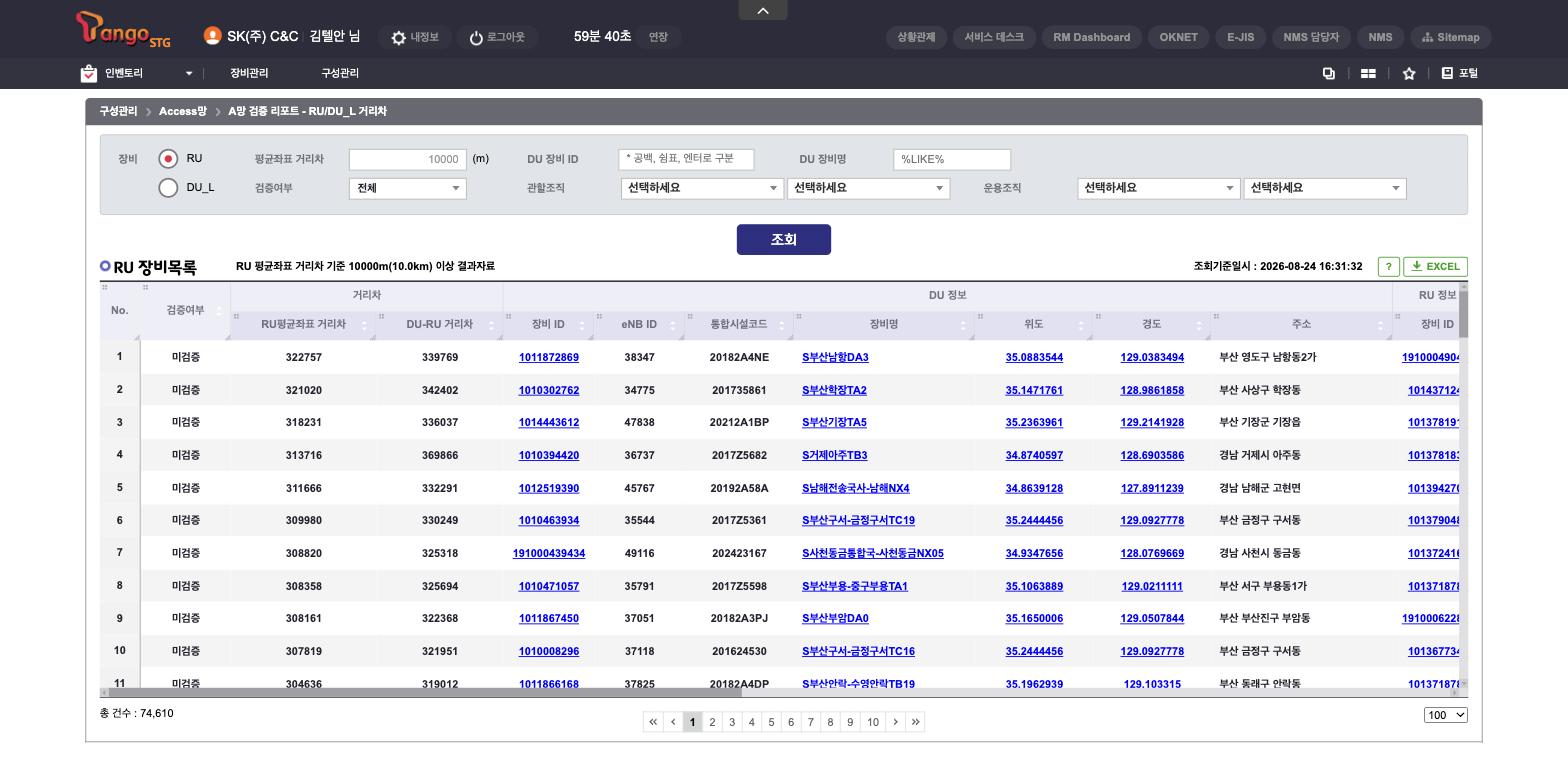Viewport: 1568px width, 772px height.
Task: Select the RU radio button
Action: (x=168, y=159)
